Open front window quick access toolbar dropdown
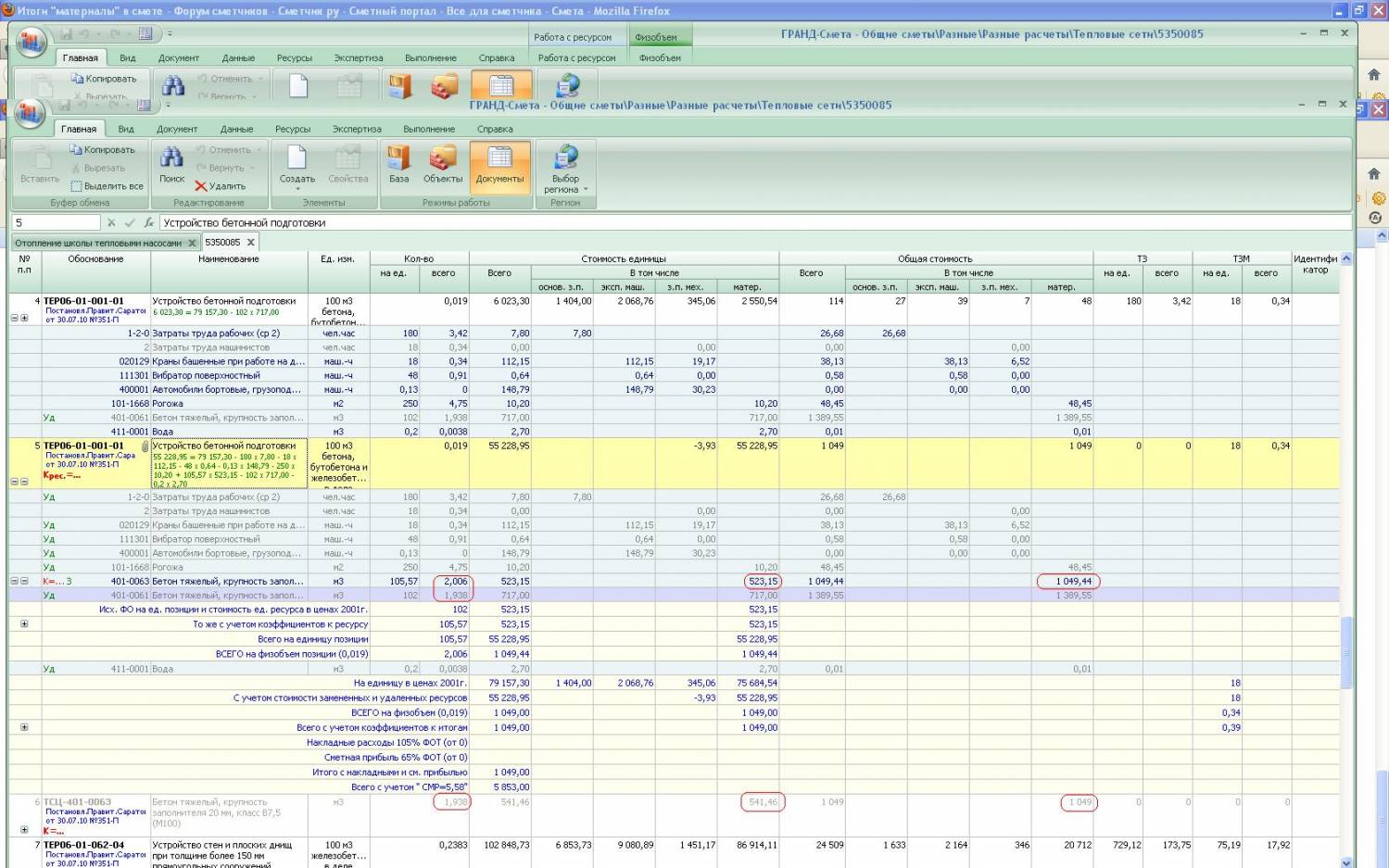This screenshot has width=1389, height=868. point(168,105)
